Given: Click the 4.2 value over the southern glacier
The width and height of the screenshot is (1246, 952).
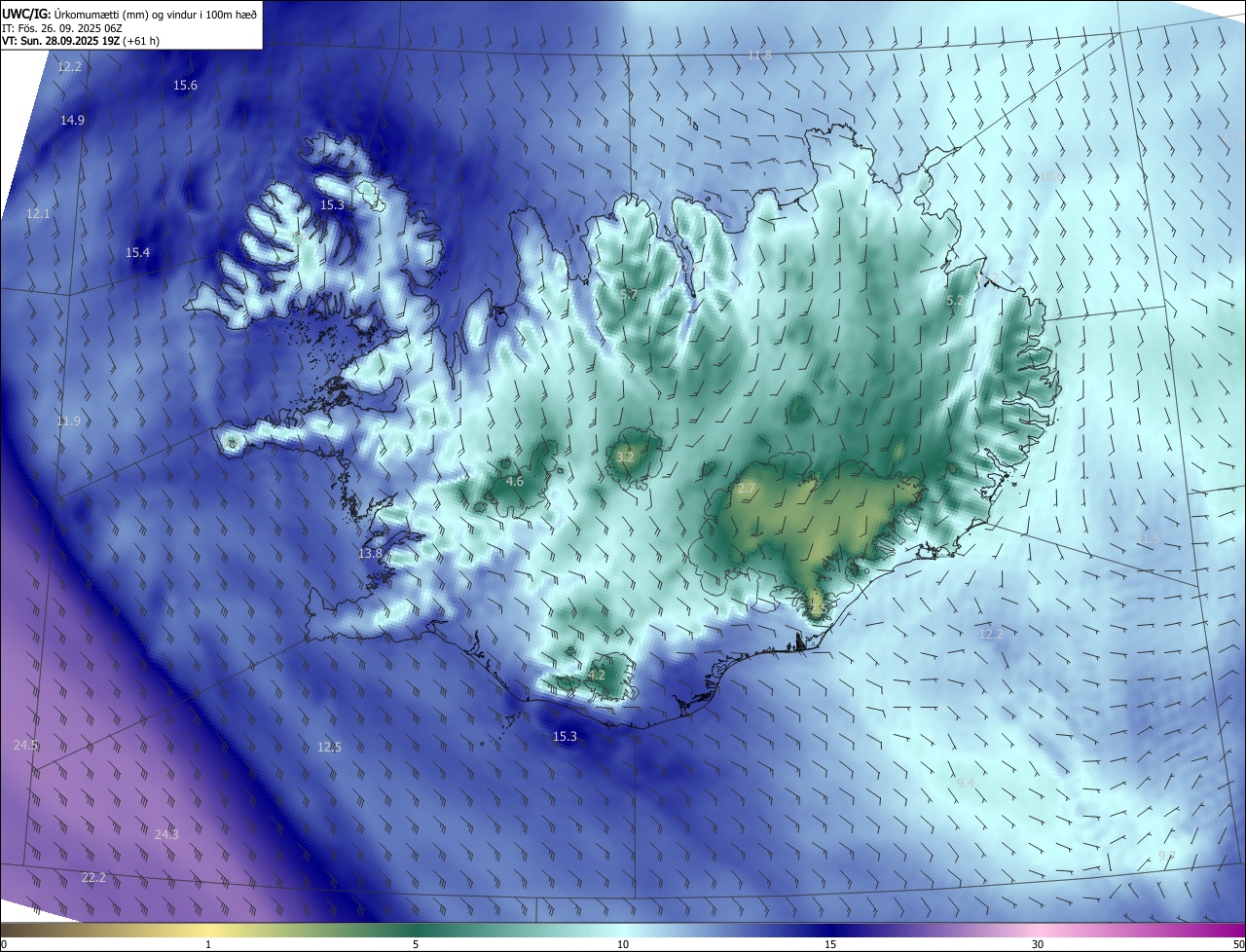Looking at the screenshot, I should 597,675.
